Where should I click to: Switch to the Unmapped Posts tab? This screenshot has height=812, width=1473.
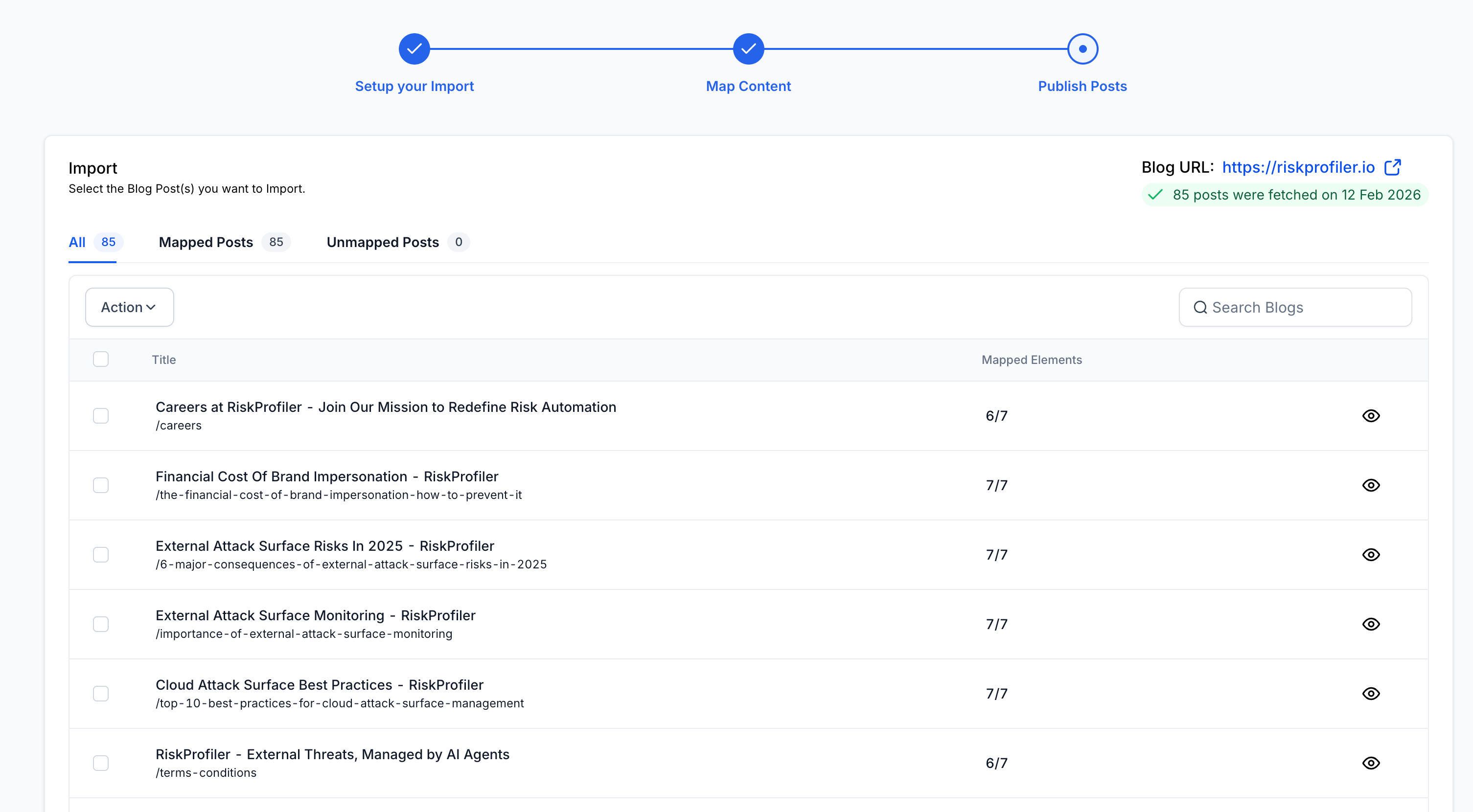(383, 242)
